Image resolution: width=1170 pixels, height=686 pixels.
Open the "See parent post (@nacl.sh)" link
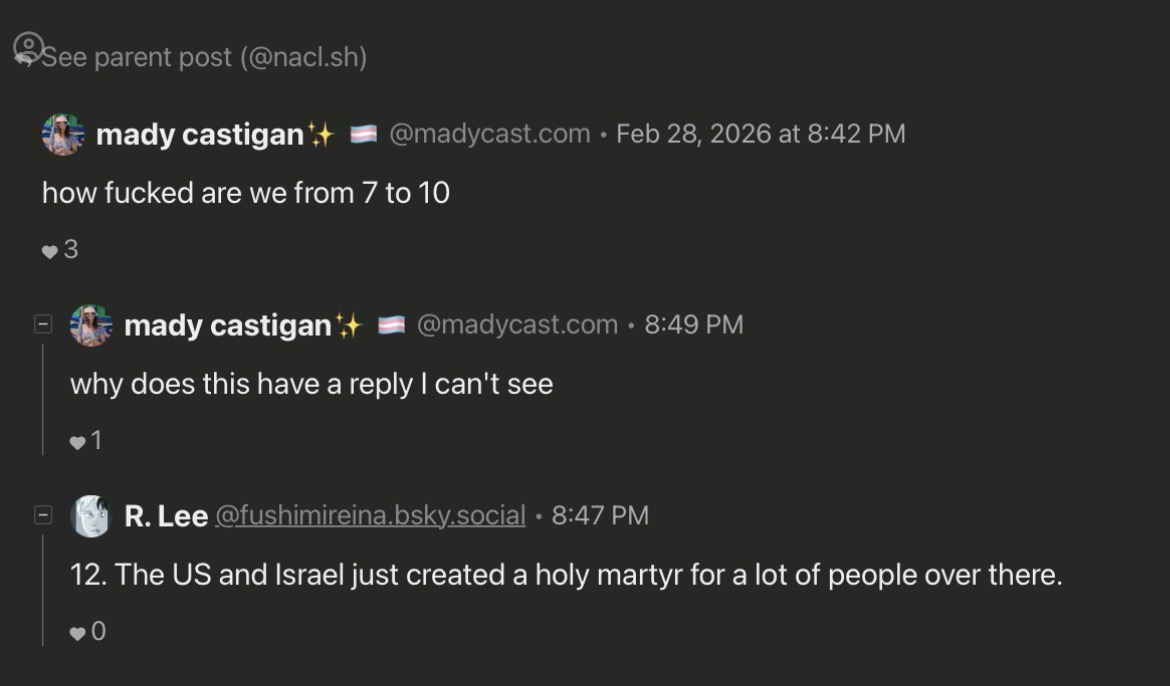(204, 57)
